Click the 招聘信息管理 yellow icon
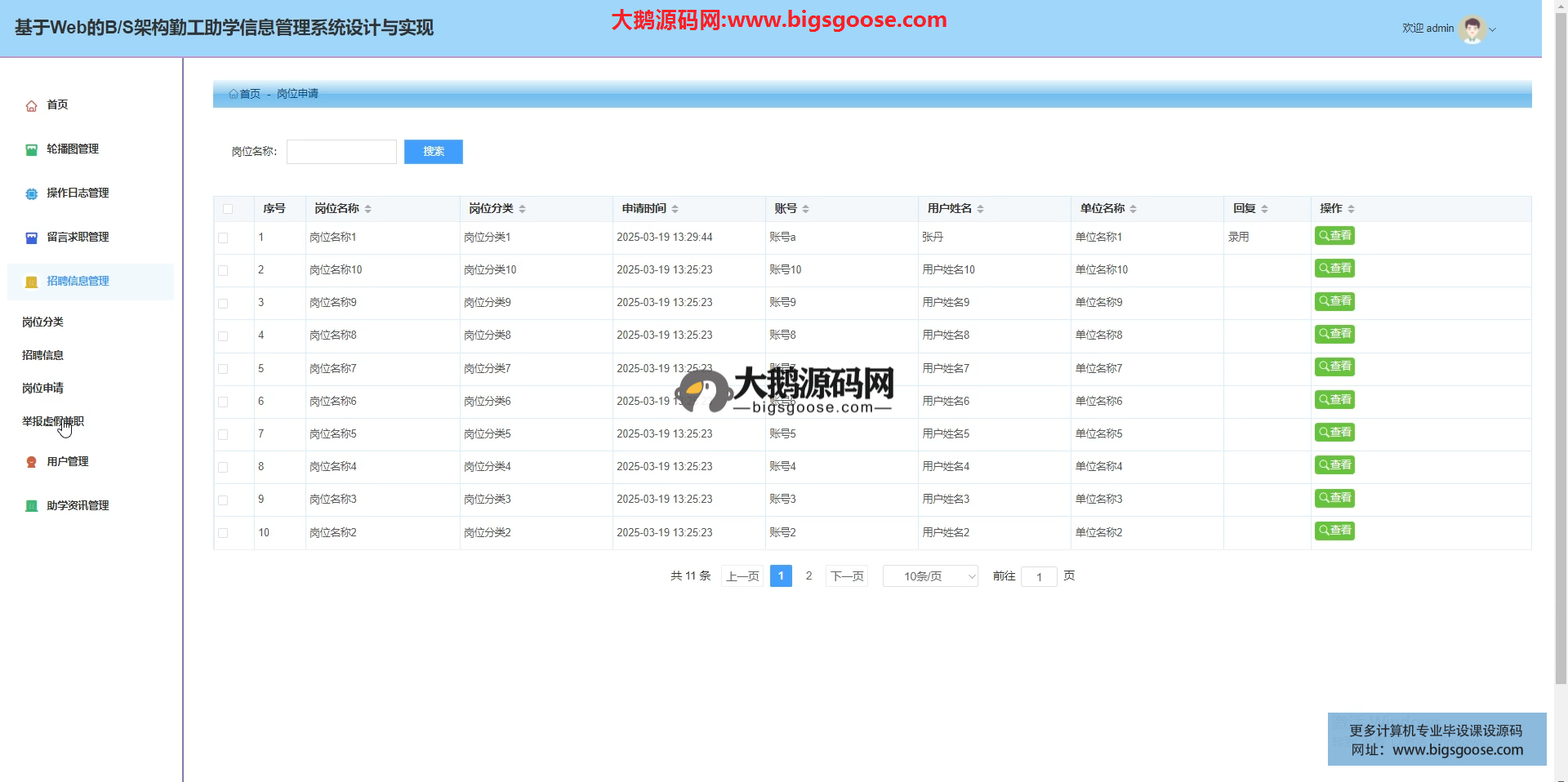 point(31,282)
